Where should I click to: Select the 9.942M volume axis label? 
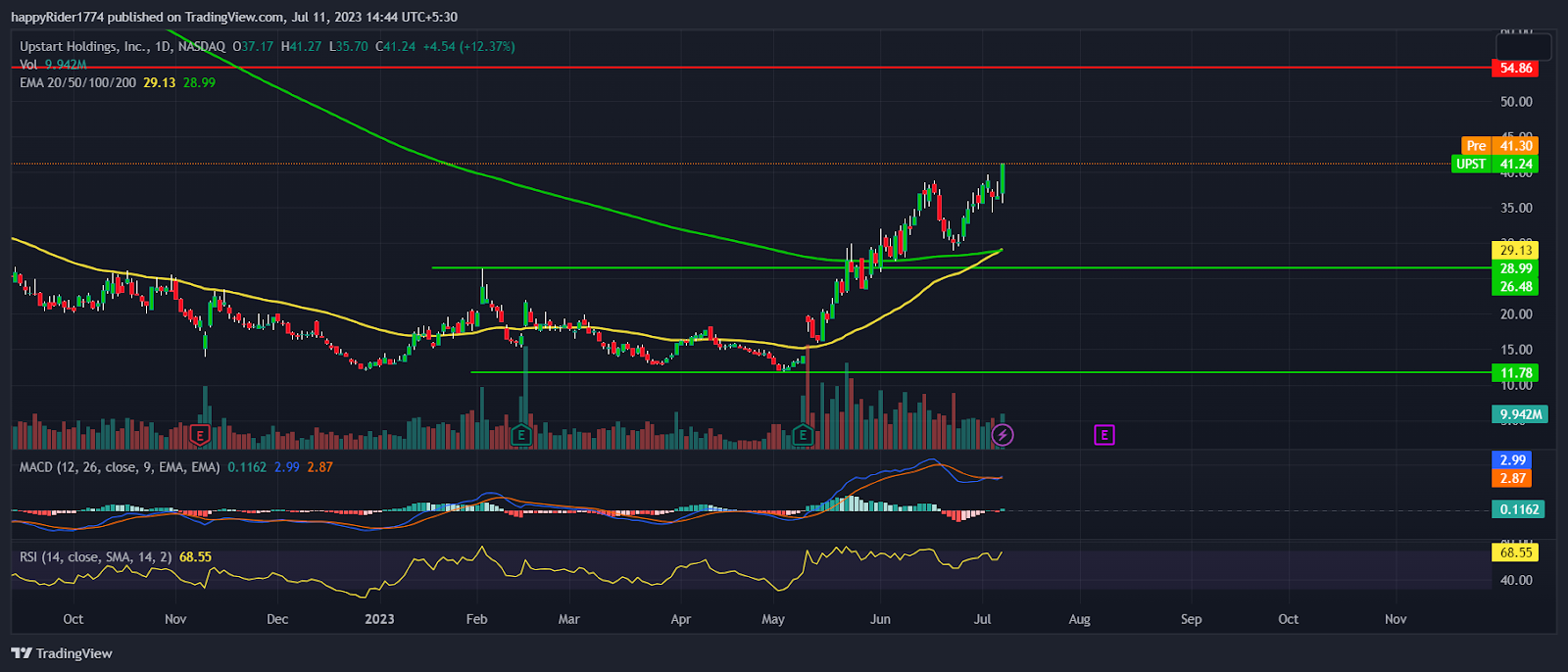1520,414
